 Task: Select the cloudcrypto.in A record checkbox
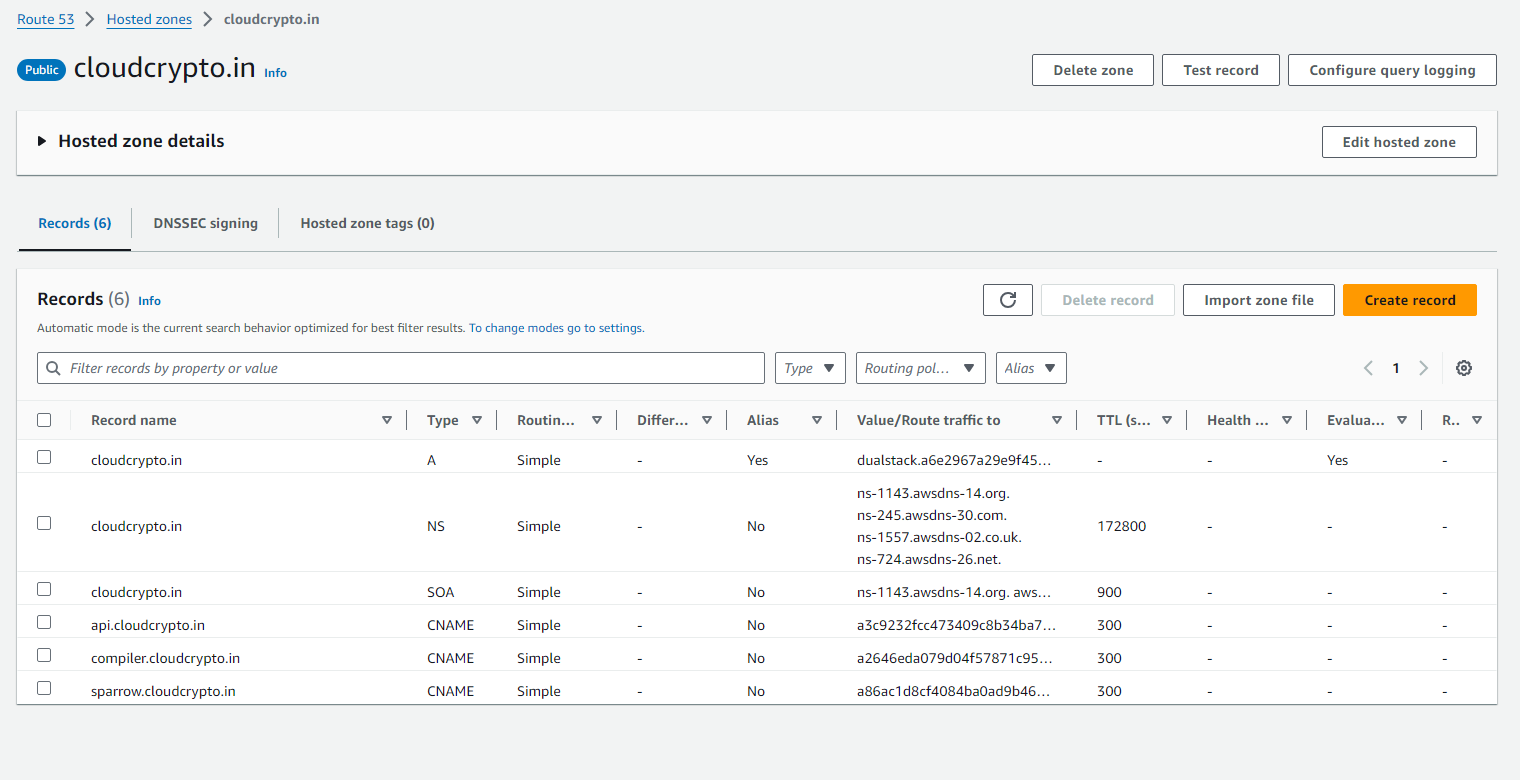[x=44, y=457]
